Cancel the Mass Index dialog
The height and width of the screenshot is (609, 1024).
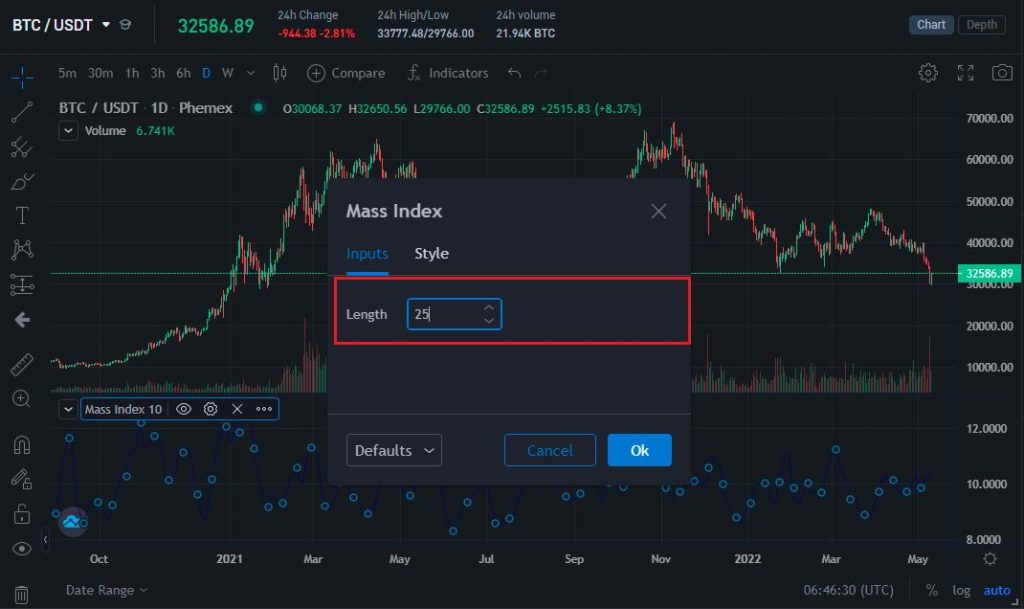[549, 450]
